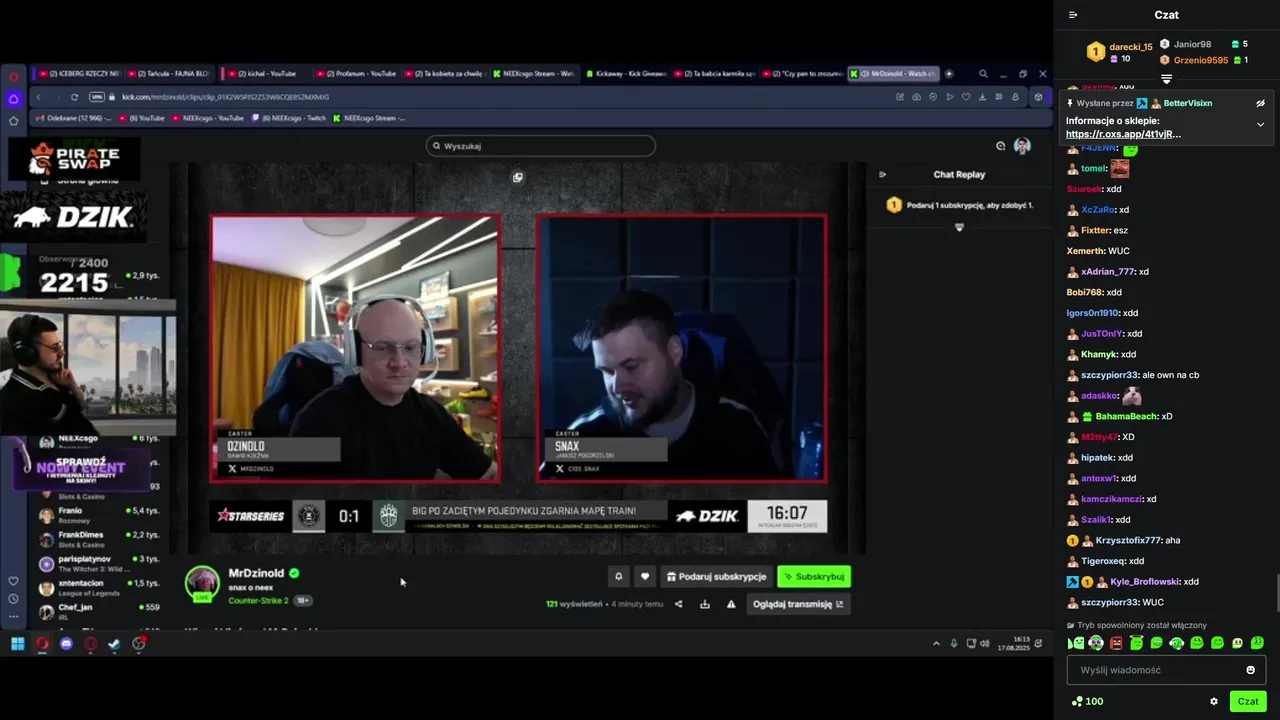Viewport: 1280px width, 720px height.
Task: Expand the gifter leaderboard arrow below darecki_15
Action: [x=1166, y=79]
